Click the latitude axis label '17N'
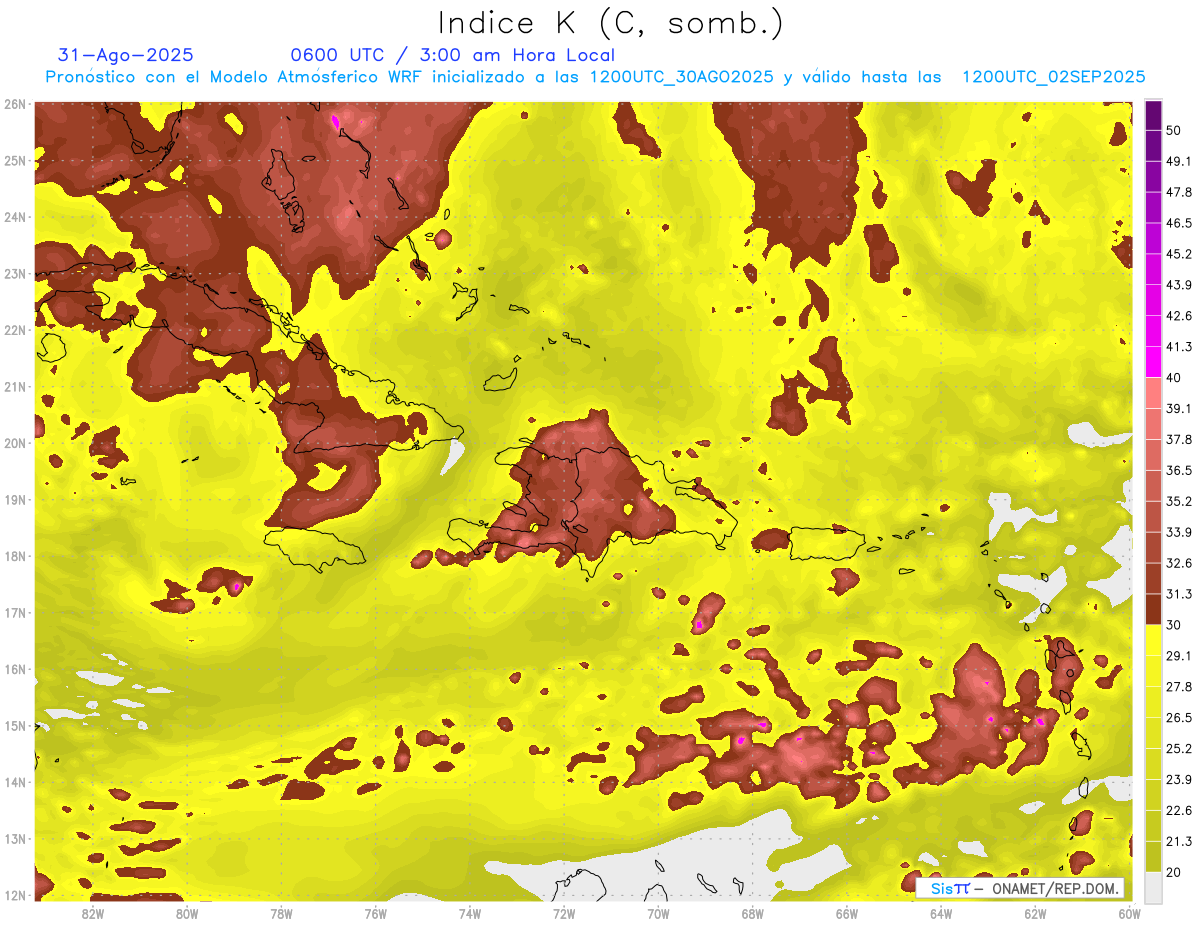 [15, 613]
